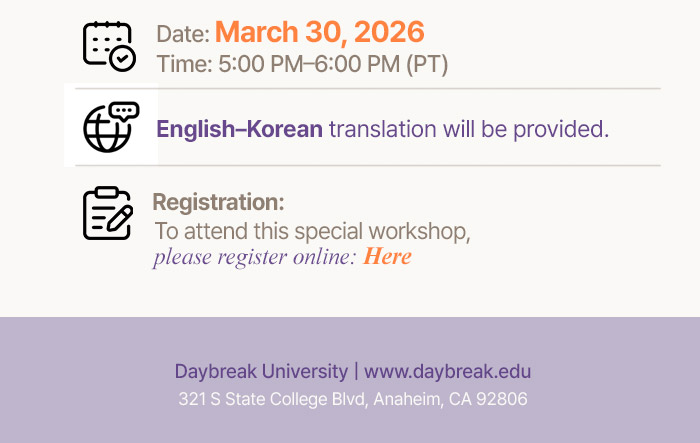Click the globe translation icon
This screenshot has height=443, width=700.
coord(108,129)
